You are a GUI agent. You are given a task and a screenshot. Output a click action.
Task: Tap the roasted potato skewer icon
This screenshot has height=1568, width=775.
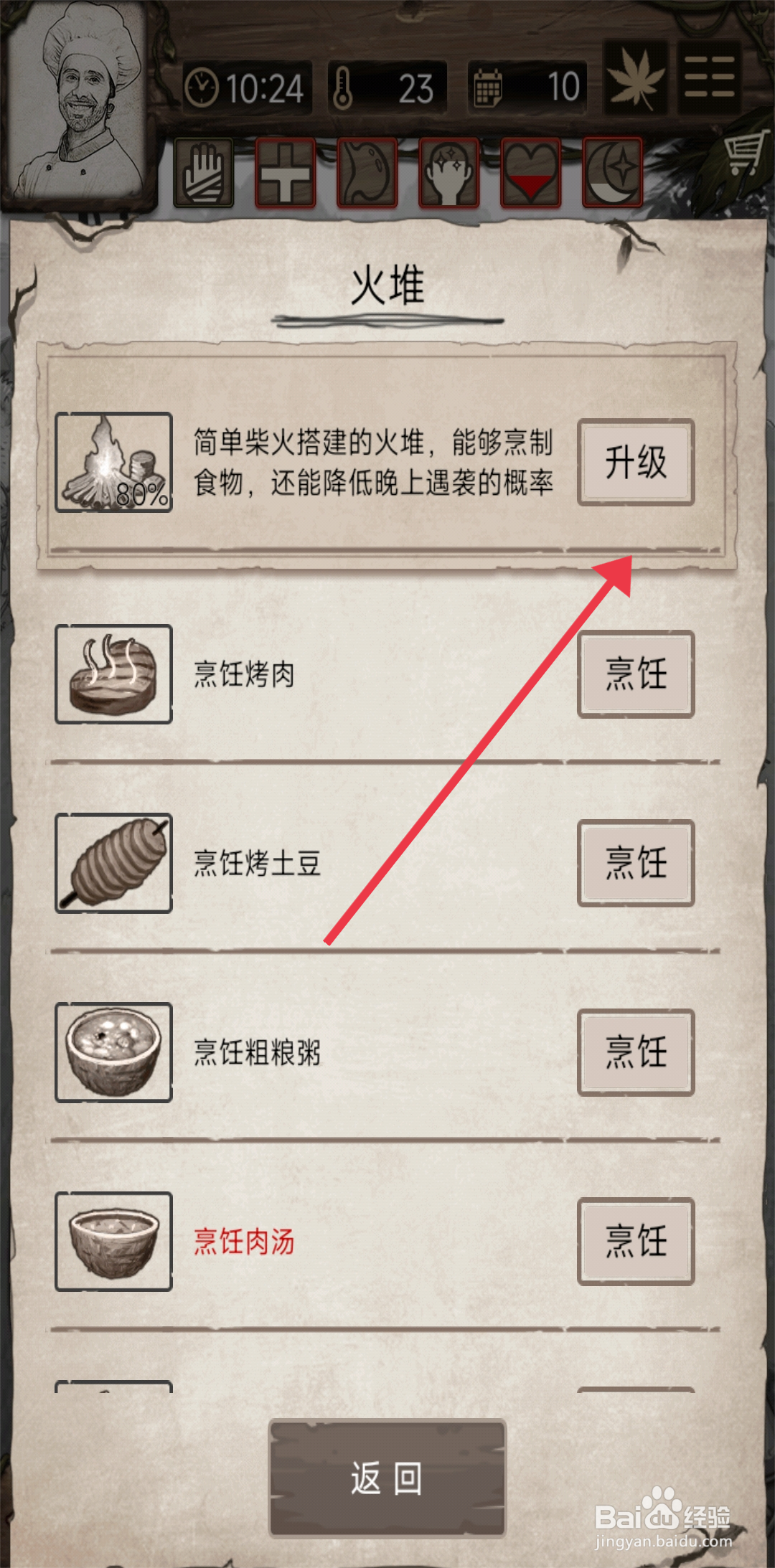tap(113, 863)
